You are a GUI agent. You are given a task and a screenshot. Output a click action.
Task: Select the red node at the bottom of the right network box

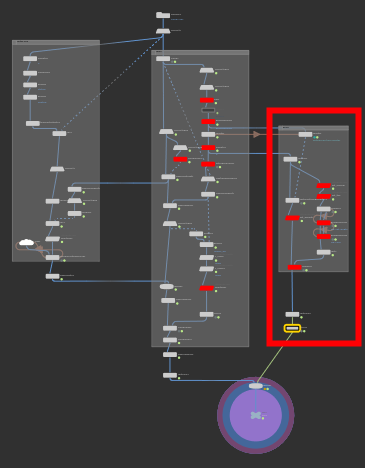[x=295, y=267]
